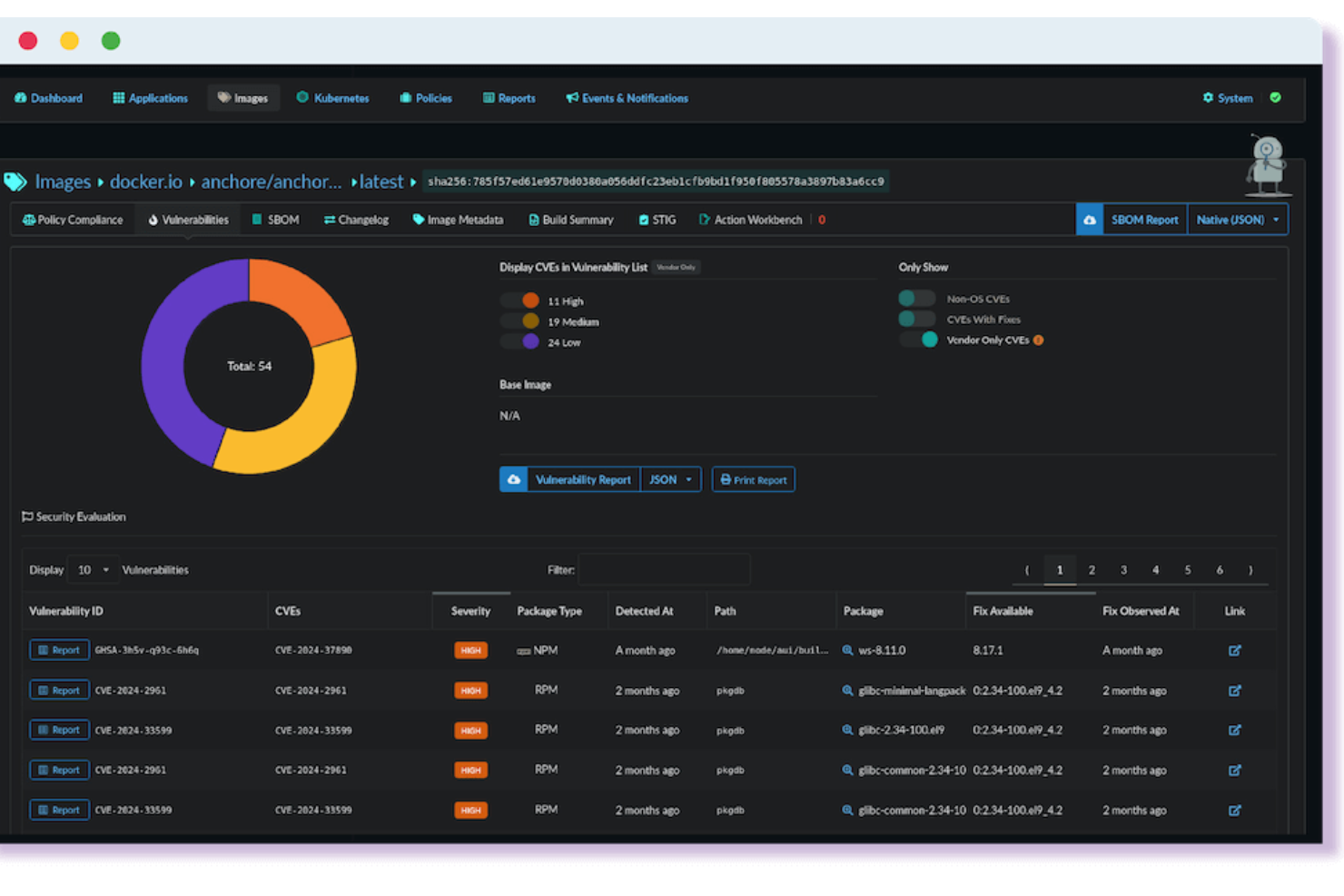Open the Action Workbench tab
The width and height of the screenshot is (1344, 896).
[750, 220]
